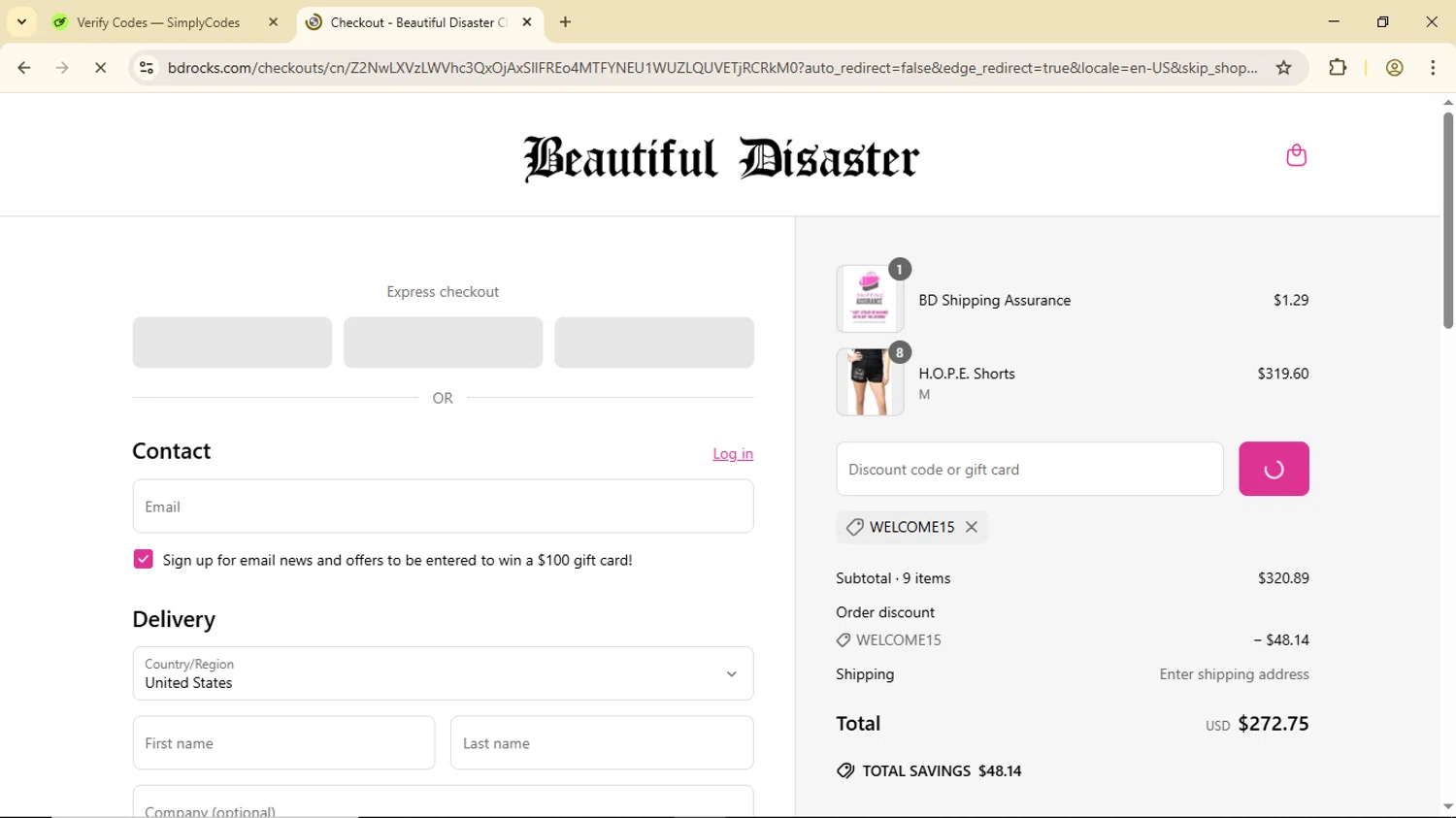The image size is (1456, 818).
Task: Click the BD Shipping Assurance item name
Action: 995,301
